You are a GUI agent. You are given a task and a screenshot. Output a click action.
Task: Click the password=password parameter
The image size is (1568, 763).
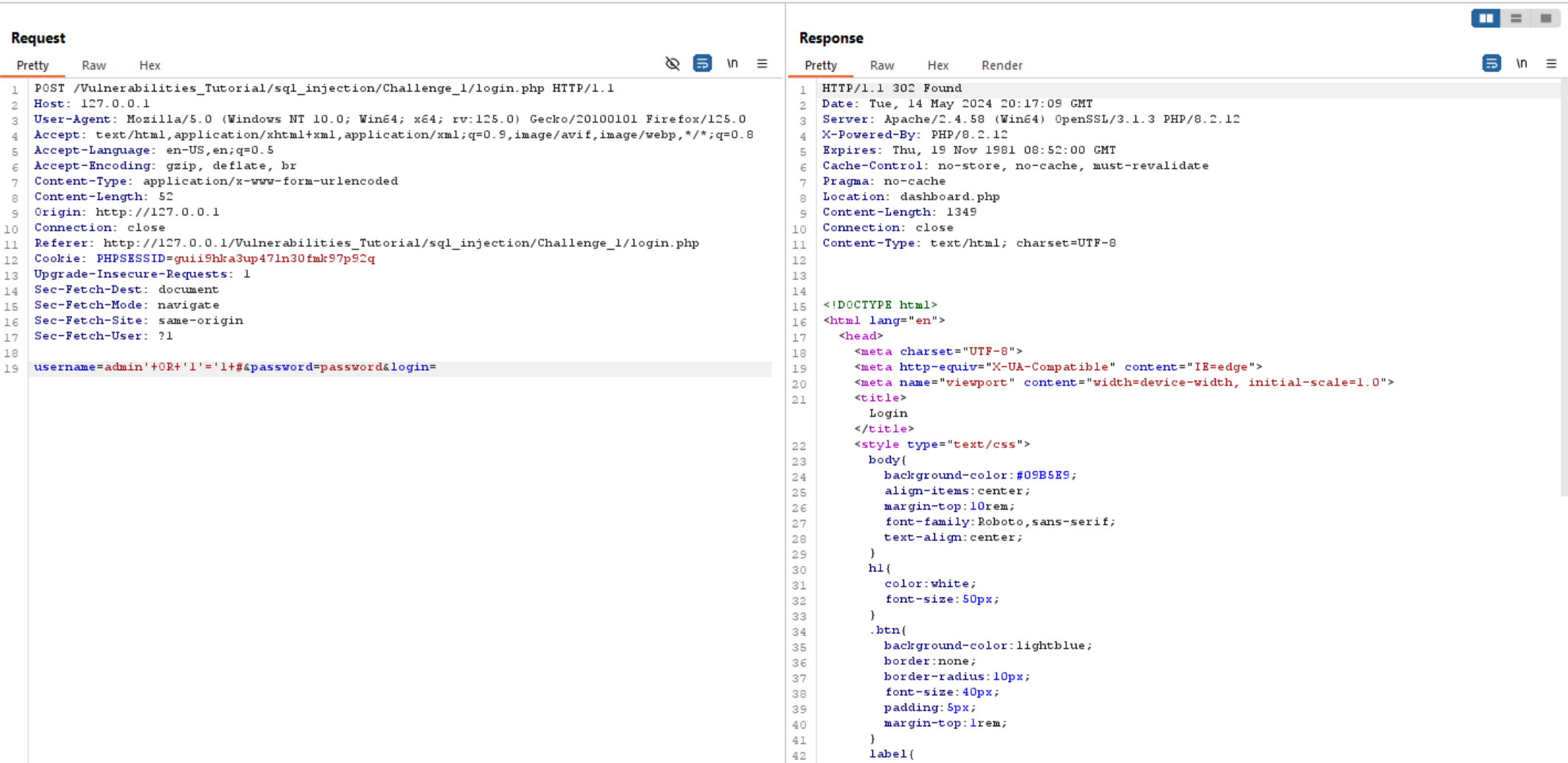317,367
